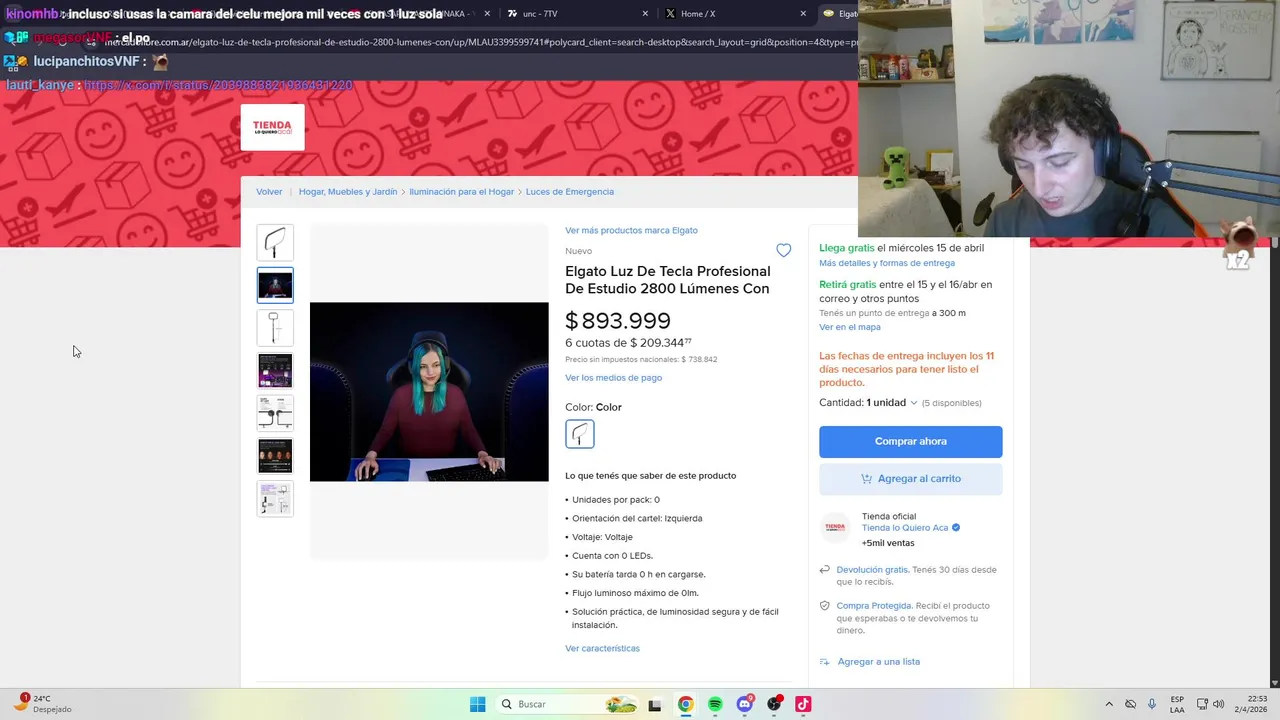Click Agregar a una lista

(x=879, y=662)
